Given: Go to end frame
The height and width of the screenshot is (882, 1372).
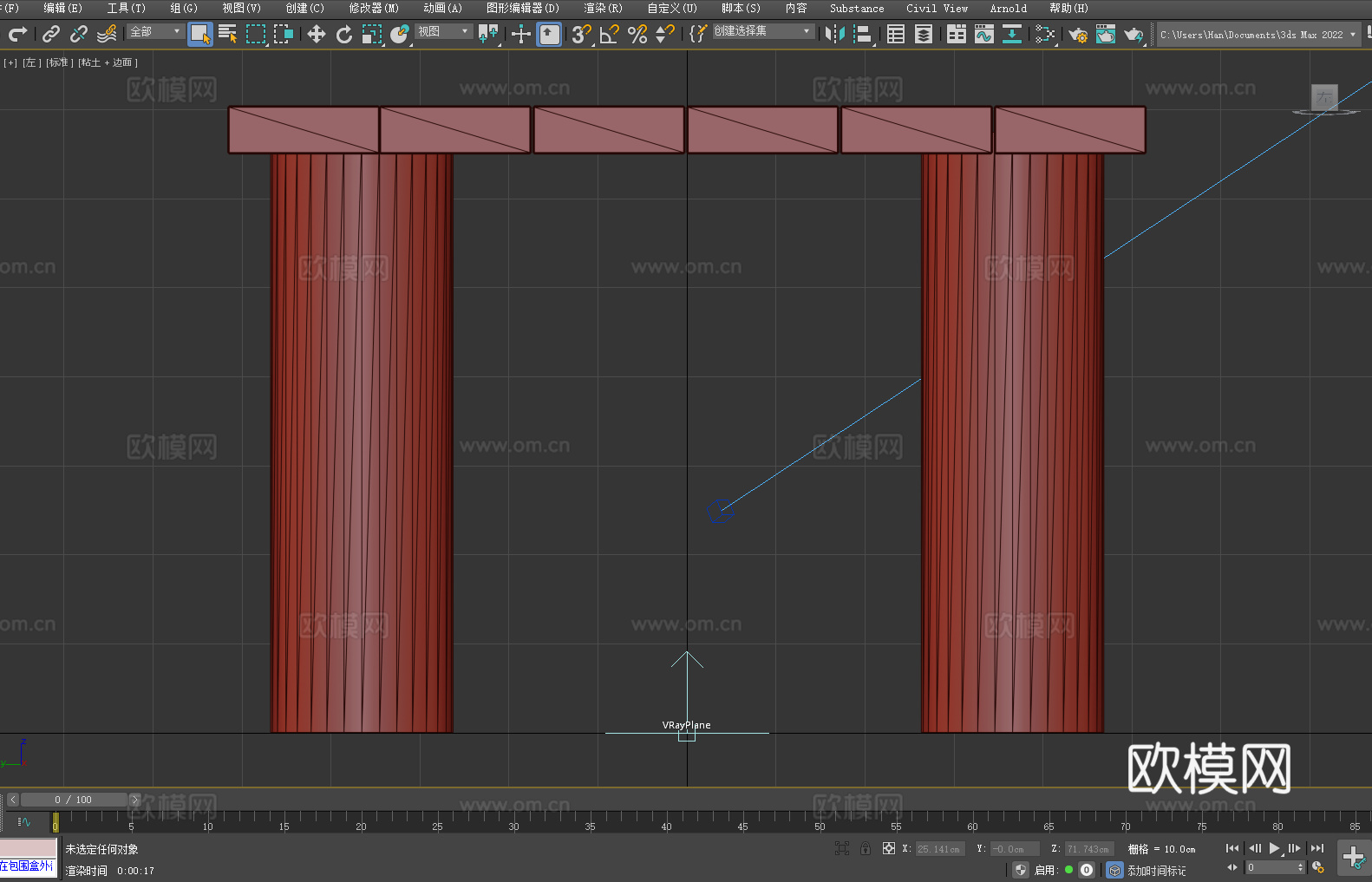Looking at the screenshot, I should point(1317,848).
